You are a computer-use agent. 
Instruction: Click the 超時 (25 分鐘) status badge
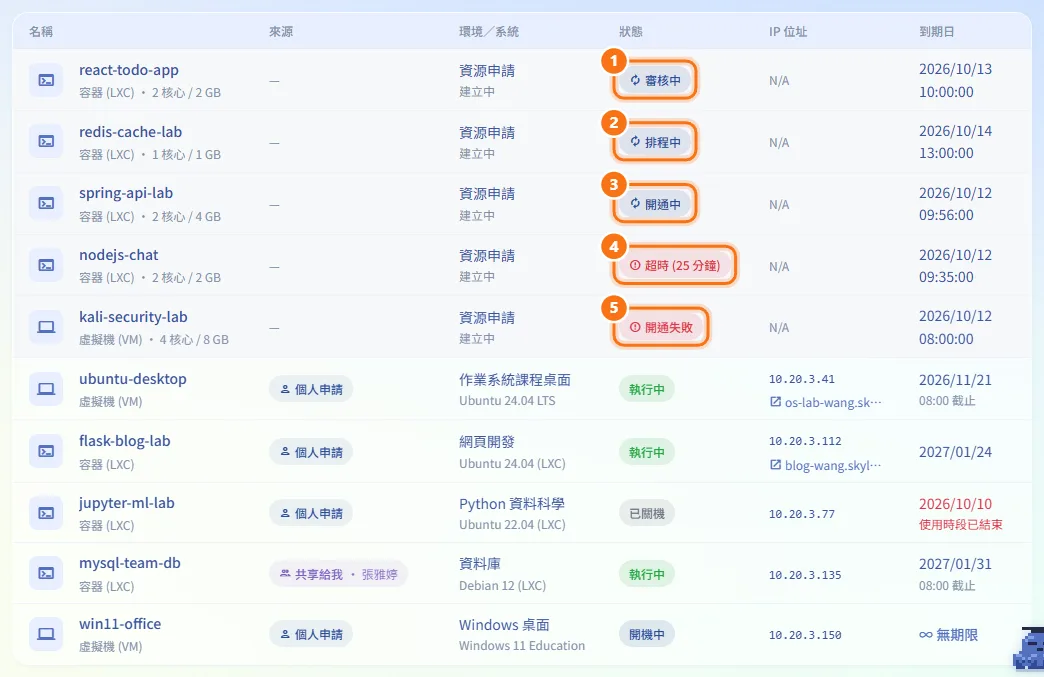[x=674, y=266]
